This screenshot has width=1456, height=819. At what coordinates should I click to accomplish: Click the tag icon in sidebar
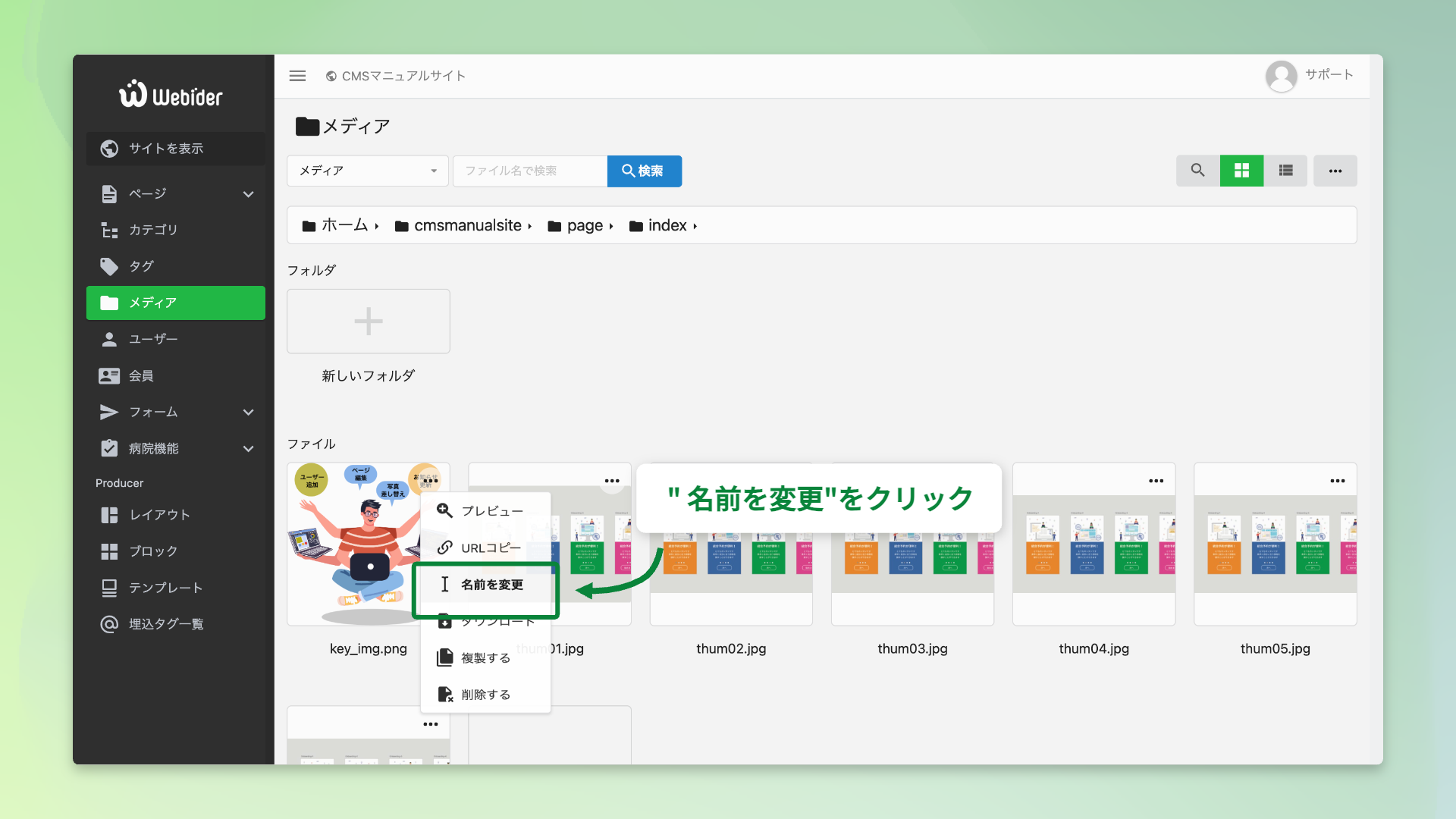tap(109, 266)
